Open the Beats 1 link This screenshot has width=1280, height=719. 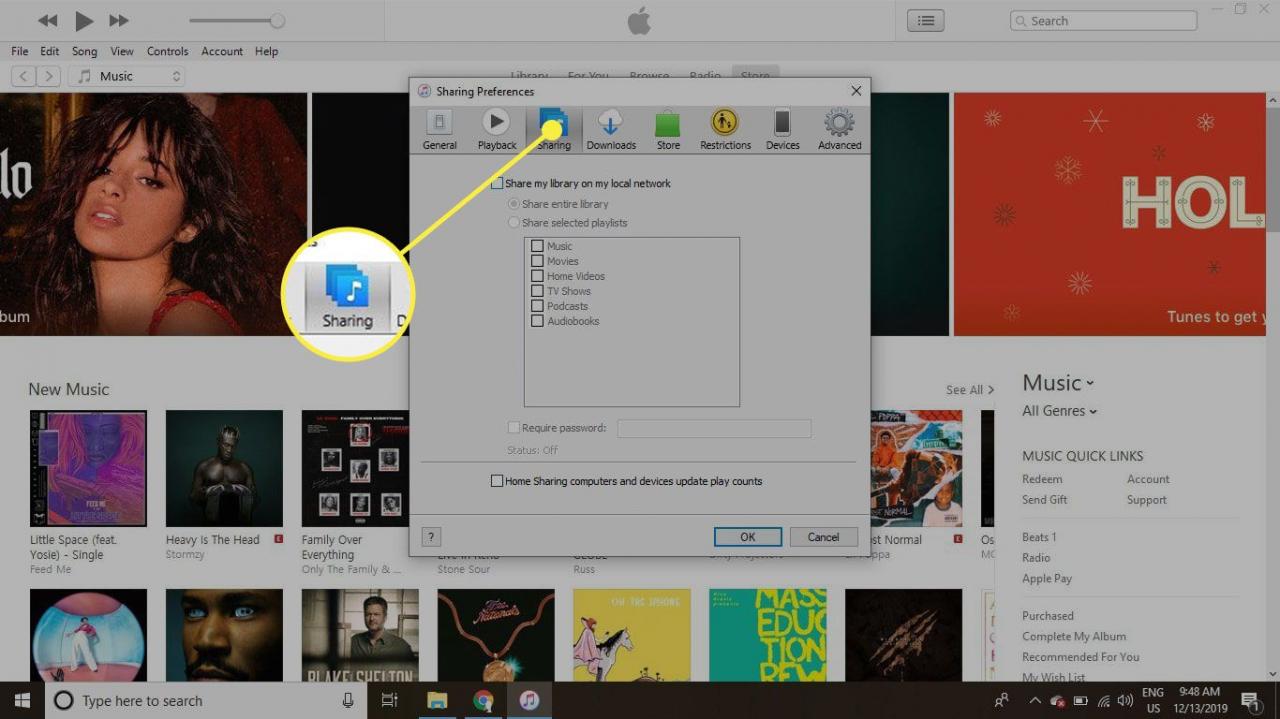tap(1039, 537)
